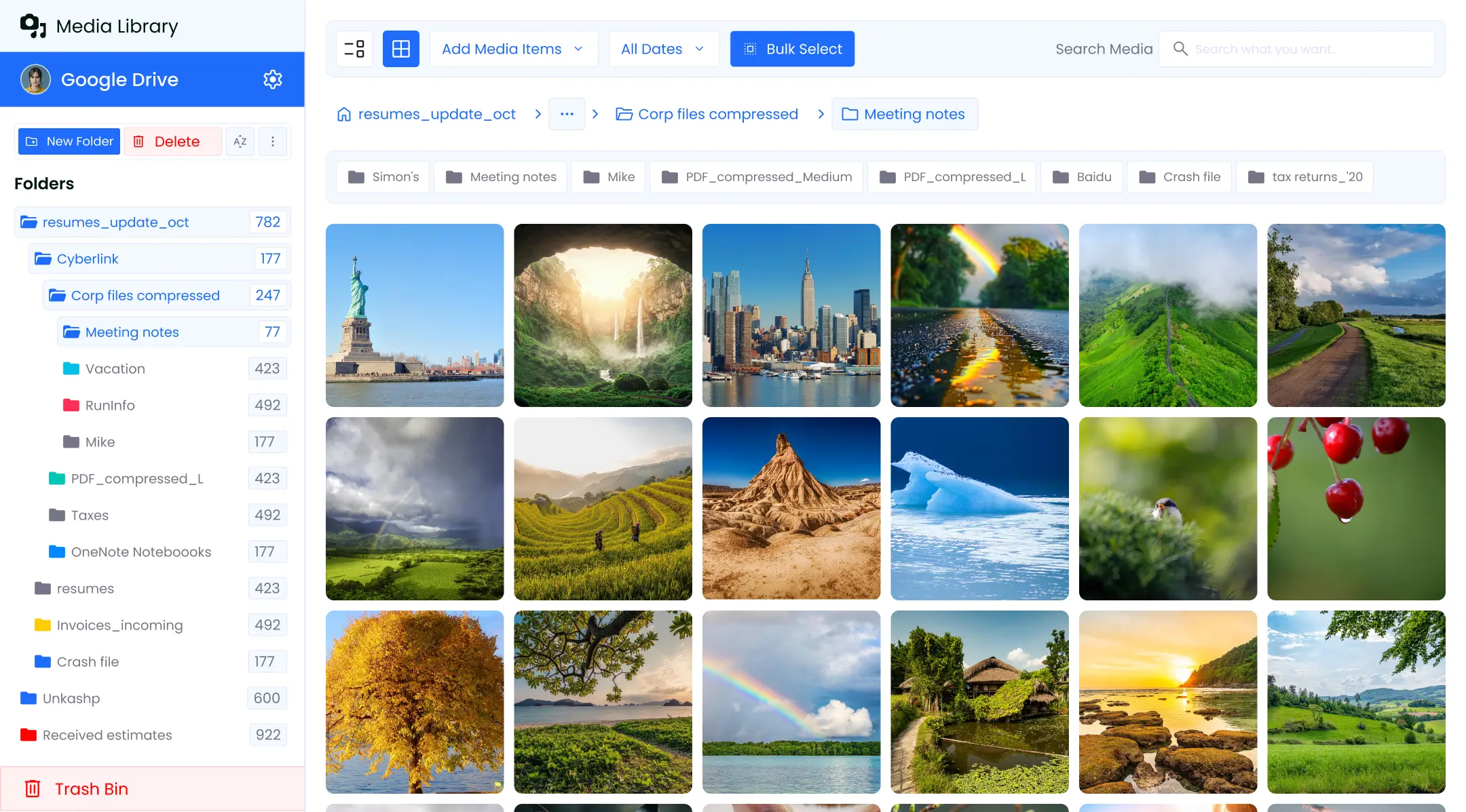
Task: Click the cyan Vacation folder icon
Action: click(71, 368)
